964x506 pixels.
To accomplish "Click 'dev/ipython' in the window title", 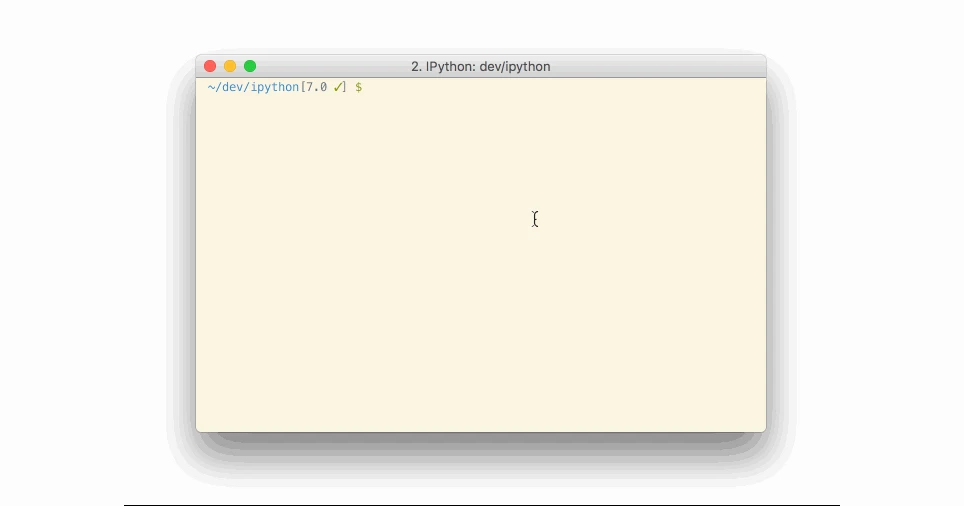I will [x=515, y=66].
